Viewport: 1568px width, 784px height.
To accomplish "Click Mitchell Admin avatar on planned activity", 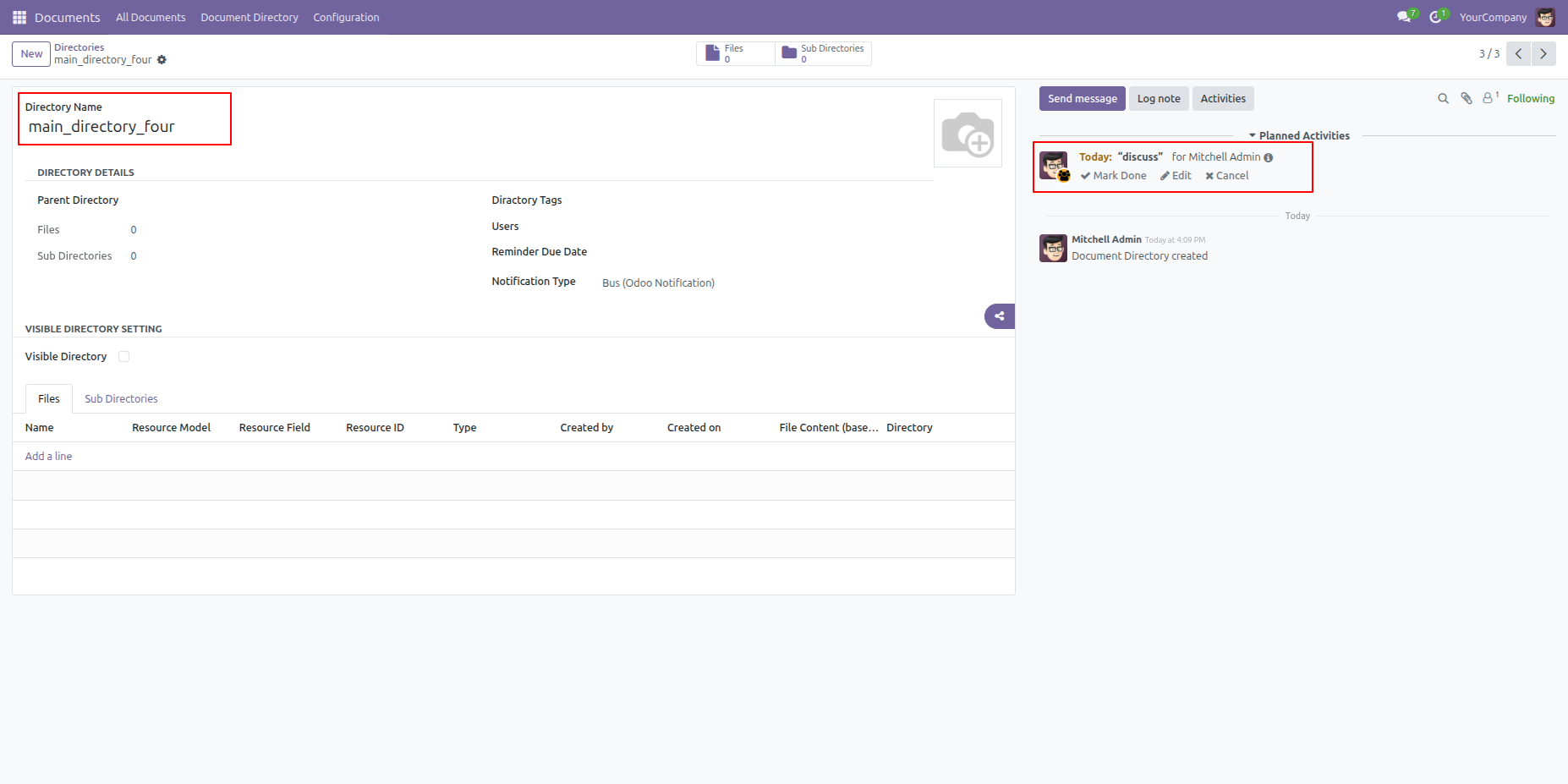I will (x=1054, y=165).
